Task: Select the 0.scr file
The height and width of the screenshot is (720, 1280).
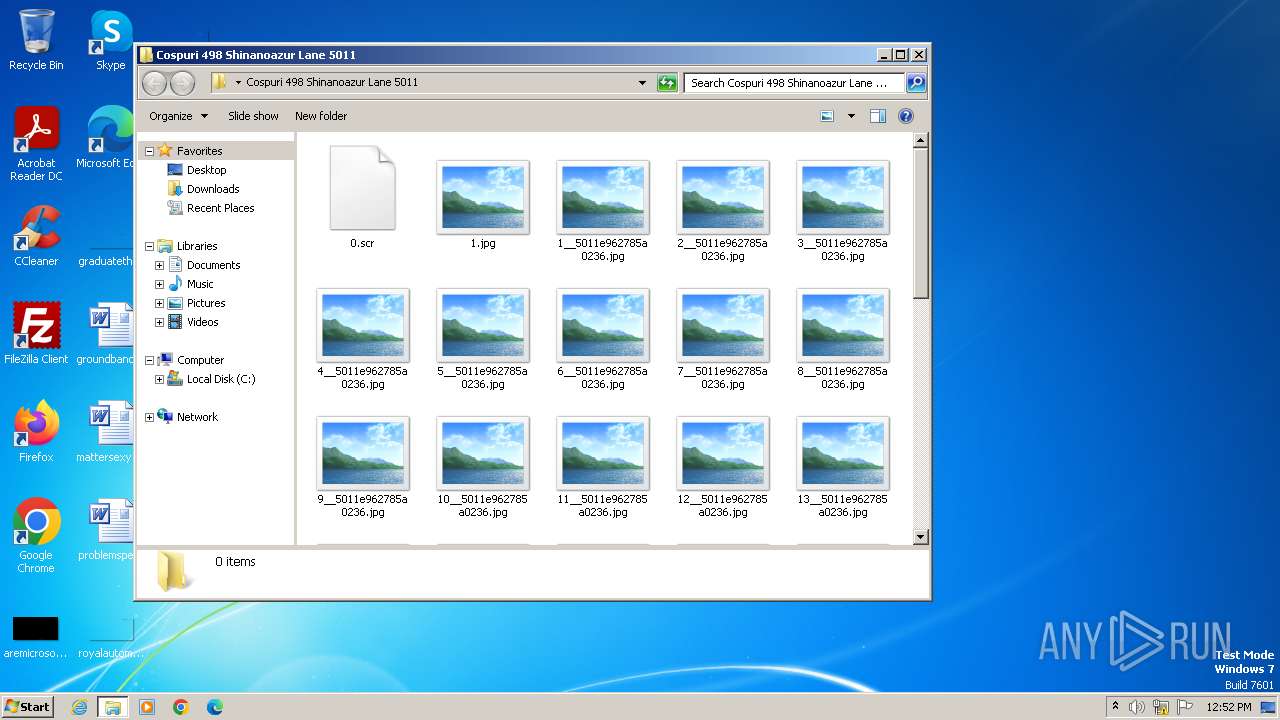Action: point(362,198)
